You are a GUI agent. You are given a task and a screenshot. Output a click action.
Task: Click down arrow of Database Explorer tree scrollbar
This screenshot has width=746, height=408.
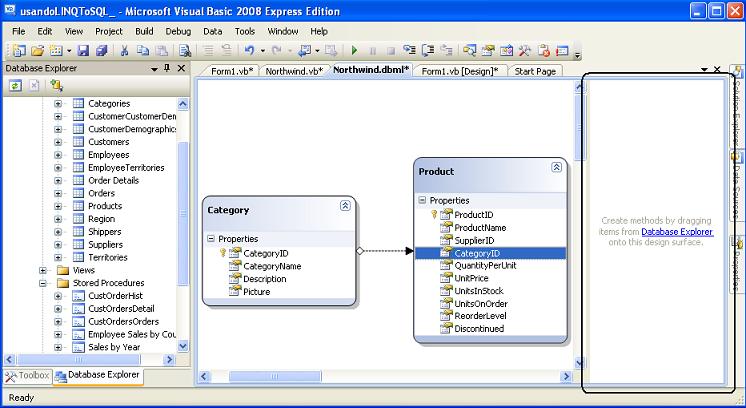(183, 347)
